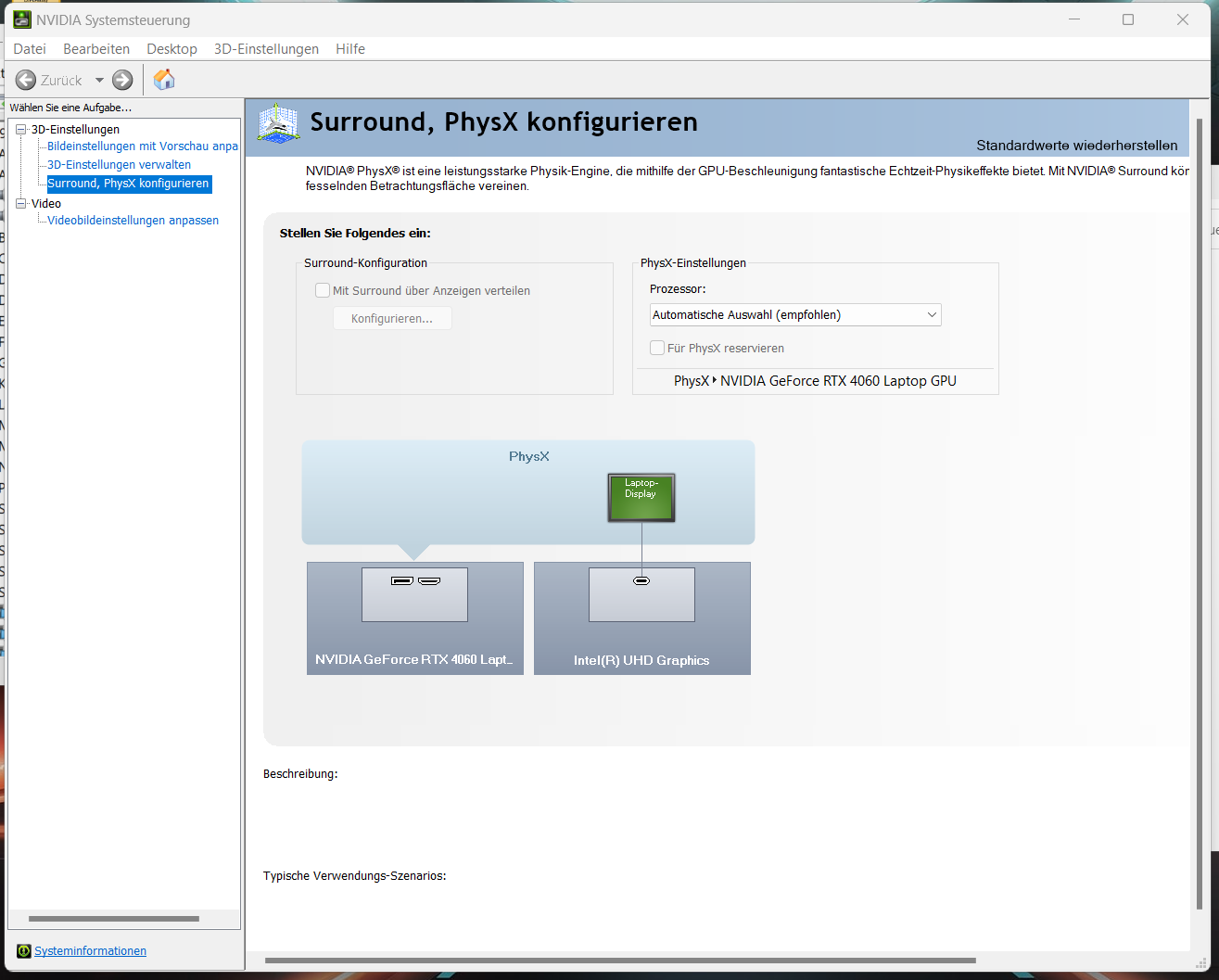This screenshot has width=1219, height=980.
Task: Click the PhysX NVIDIA GeForce RTX 4060 status text
Action: click(815, 381)
